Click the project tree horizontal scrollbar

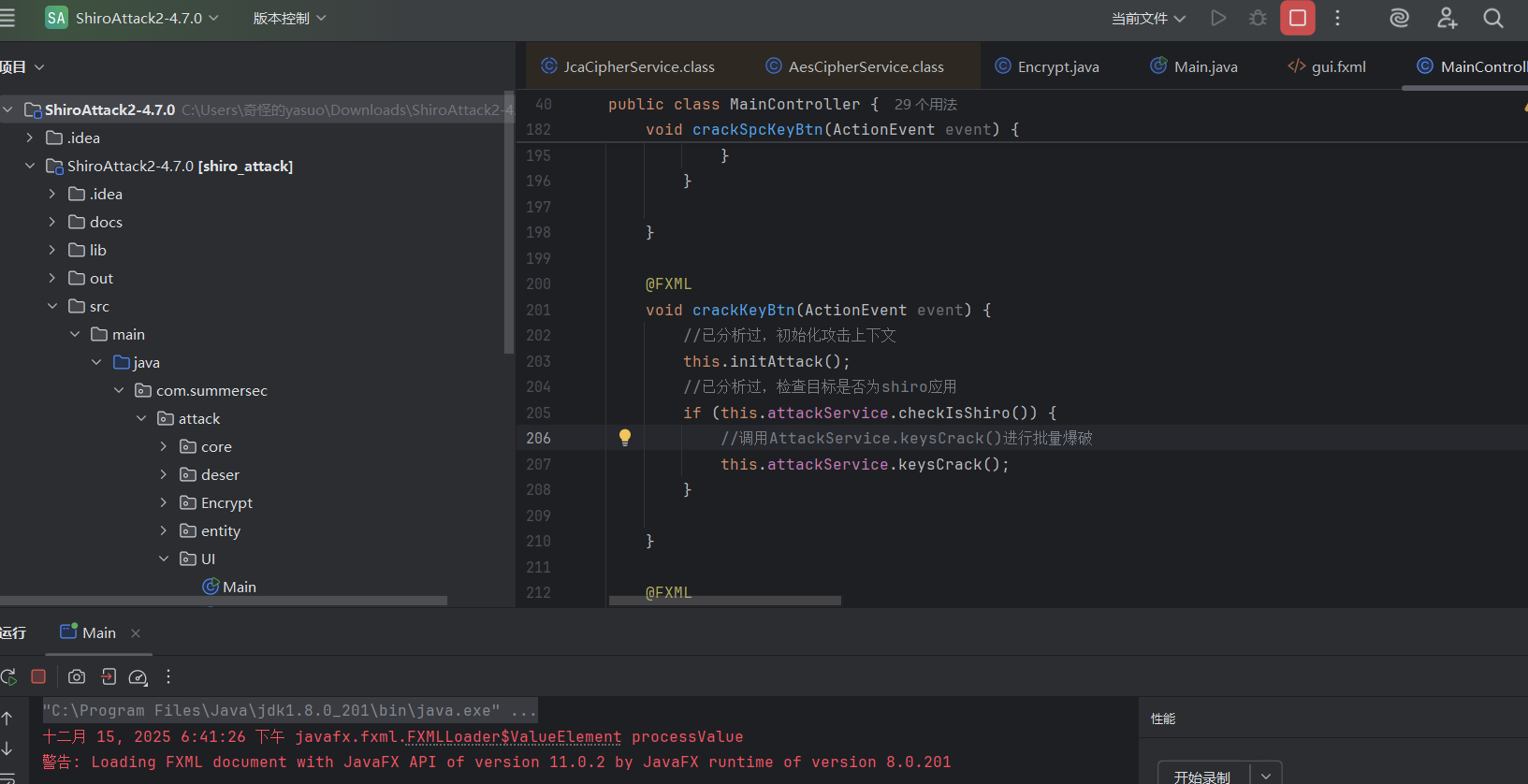(x=223, y=601)
